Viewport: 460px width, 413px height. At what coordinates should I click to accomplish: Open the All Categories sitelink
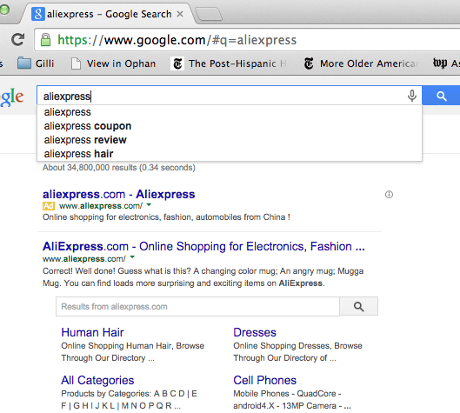(98, 380)
